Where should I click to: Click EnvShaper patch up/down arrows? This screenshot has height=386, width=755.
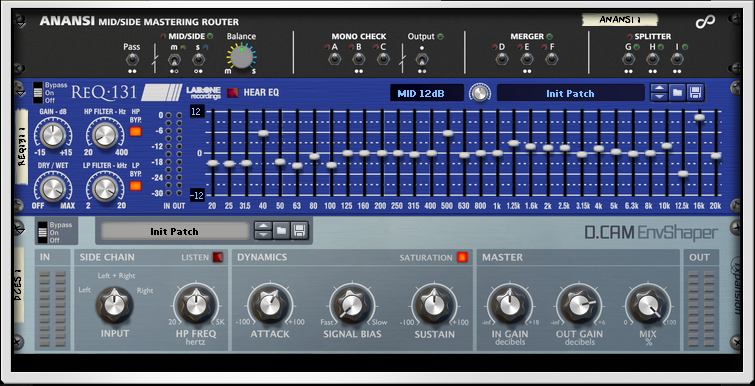(x=263, y=231)
